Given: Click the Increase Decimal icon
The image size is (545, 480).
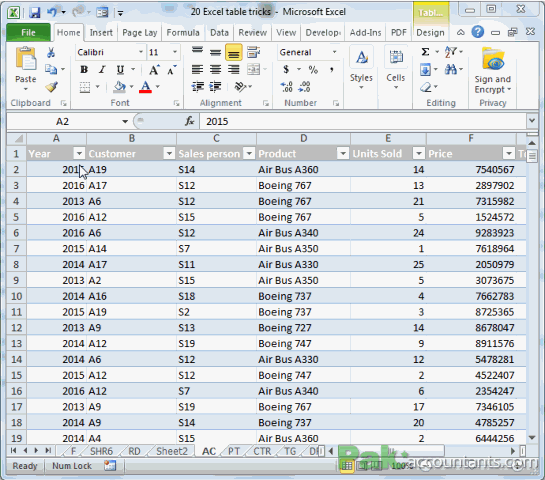Looking at the screenshot, I should pos(287,87).
